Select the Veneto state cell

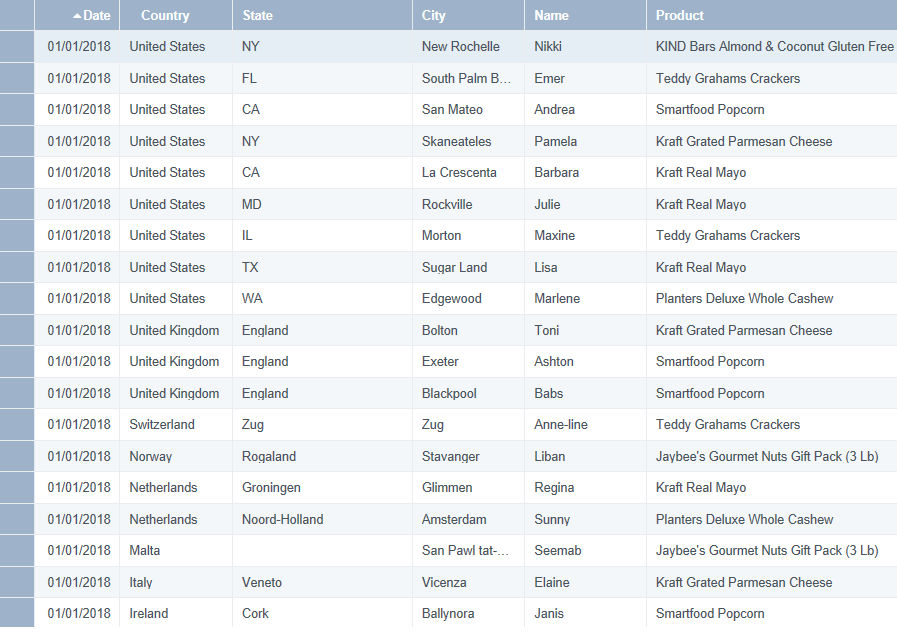click(323, 582)
